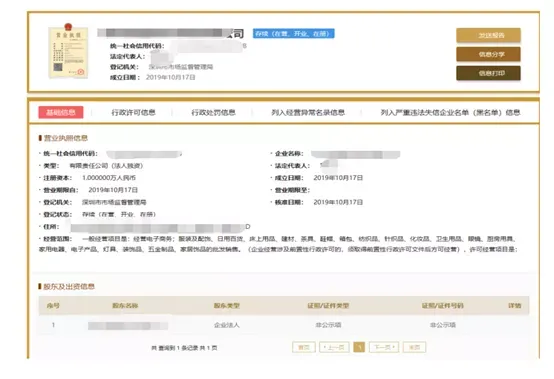The width and height of the screenshot is (554, 379).
Task: Click the 成立日期 value in license details
Action: (338, 178)
